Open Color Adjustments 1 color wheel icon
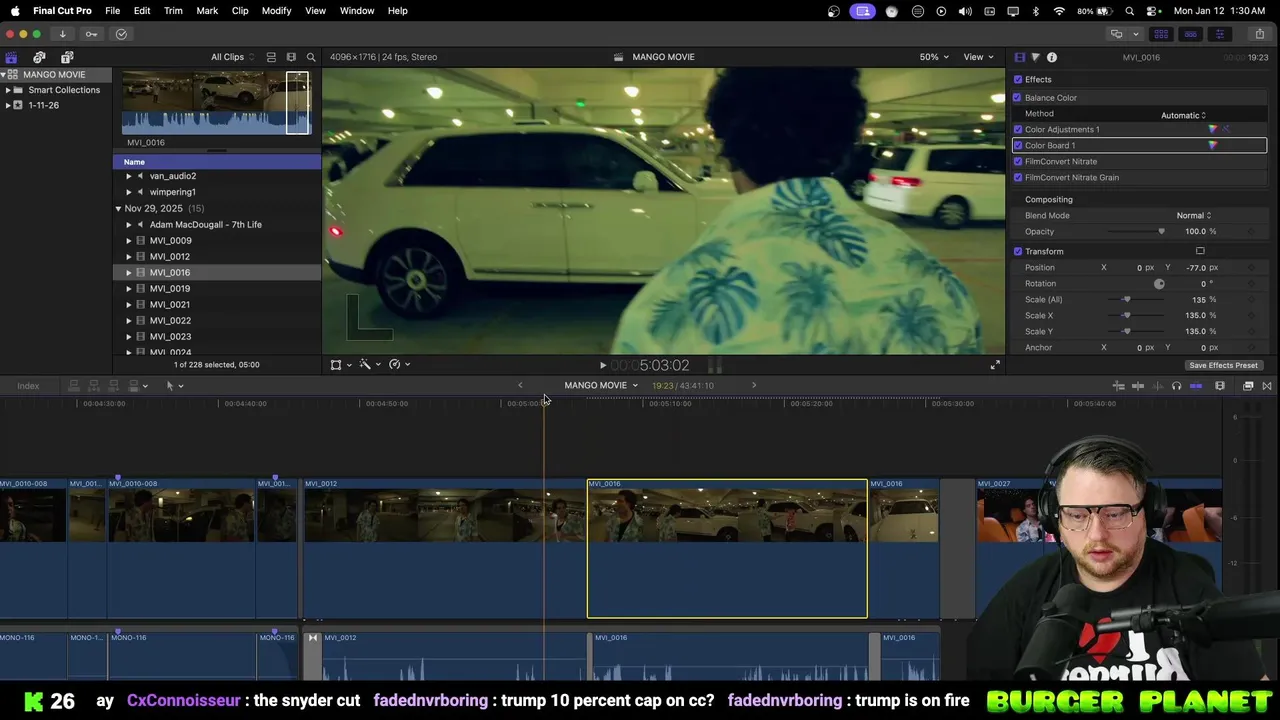The width and height of the screenshot is (1280, 720). click(x=1213, y=129)
